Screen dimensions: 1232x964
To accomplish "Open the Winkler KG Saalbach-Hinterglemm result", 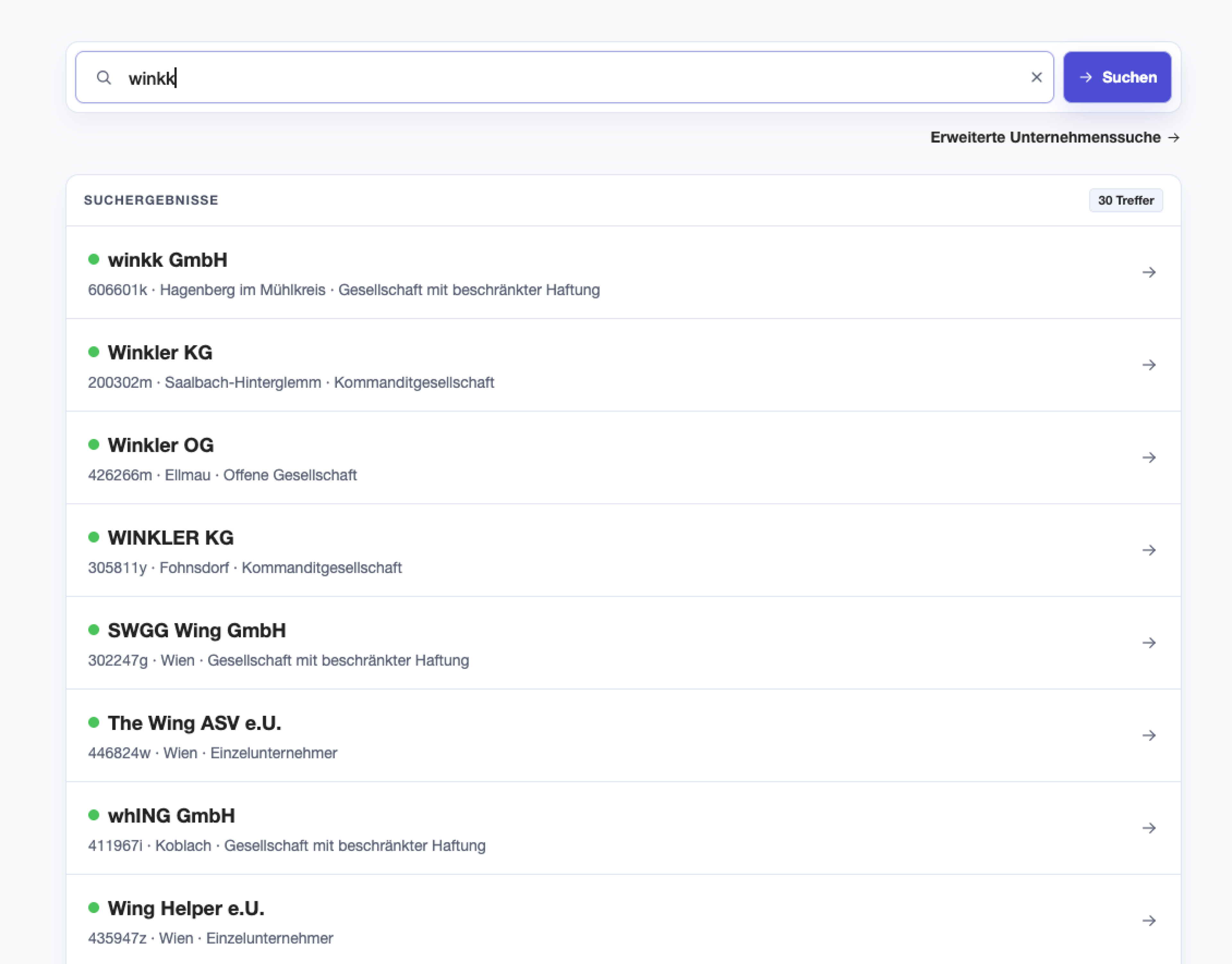I will click(623, 365).
